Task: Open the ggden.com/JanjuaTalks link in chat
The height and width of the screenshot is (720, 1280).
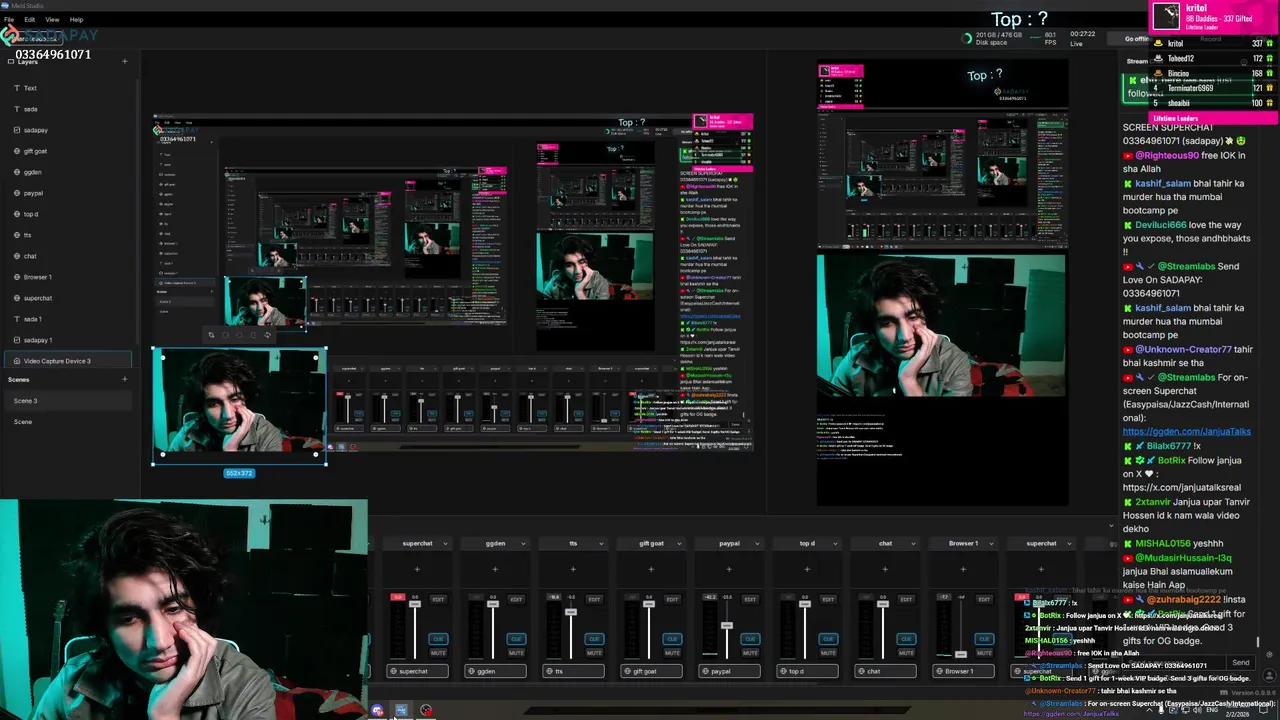Action: [1186, 432]
